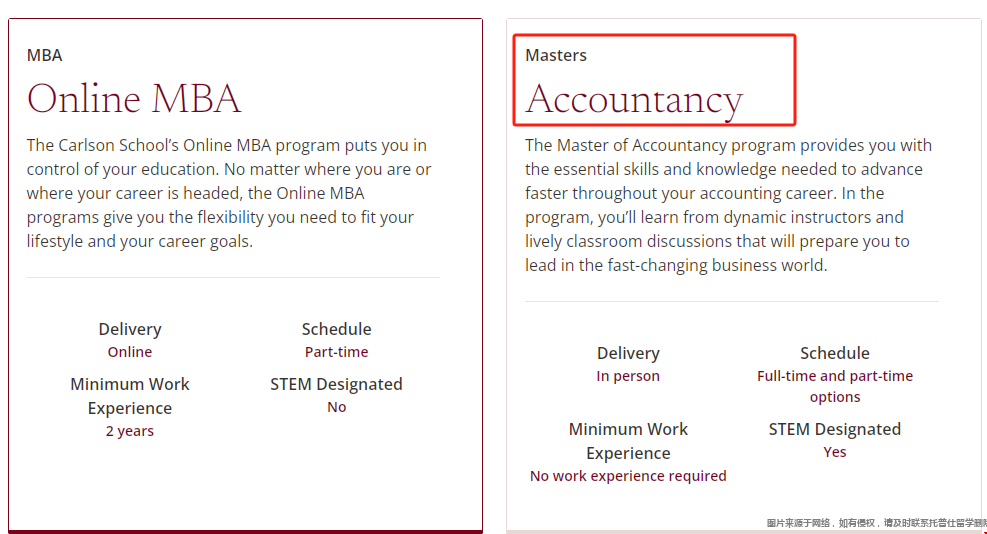Click STEM Designated label in MBA card
Viewport: 987px width, 534px height.
click(x=336, y=385)
